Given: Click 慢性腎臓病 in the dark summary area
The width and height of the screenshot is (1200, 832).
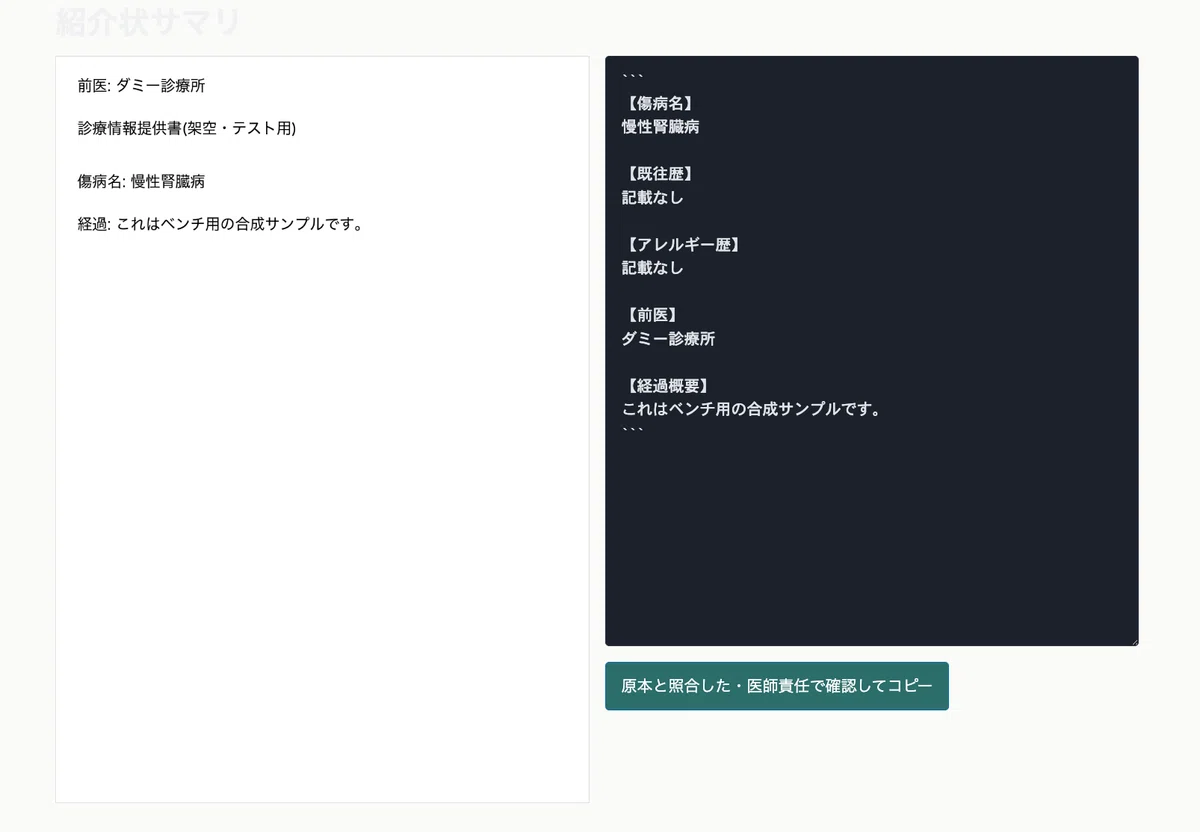Looking at the screenshot, I should click(x=660, y=127).
